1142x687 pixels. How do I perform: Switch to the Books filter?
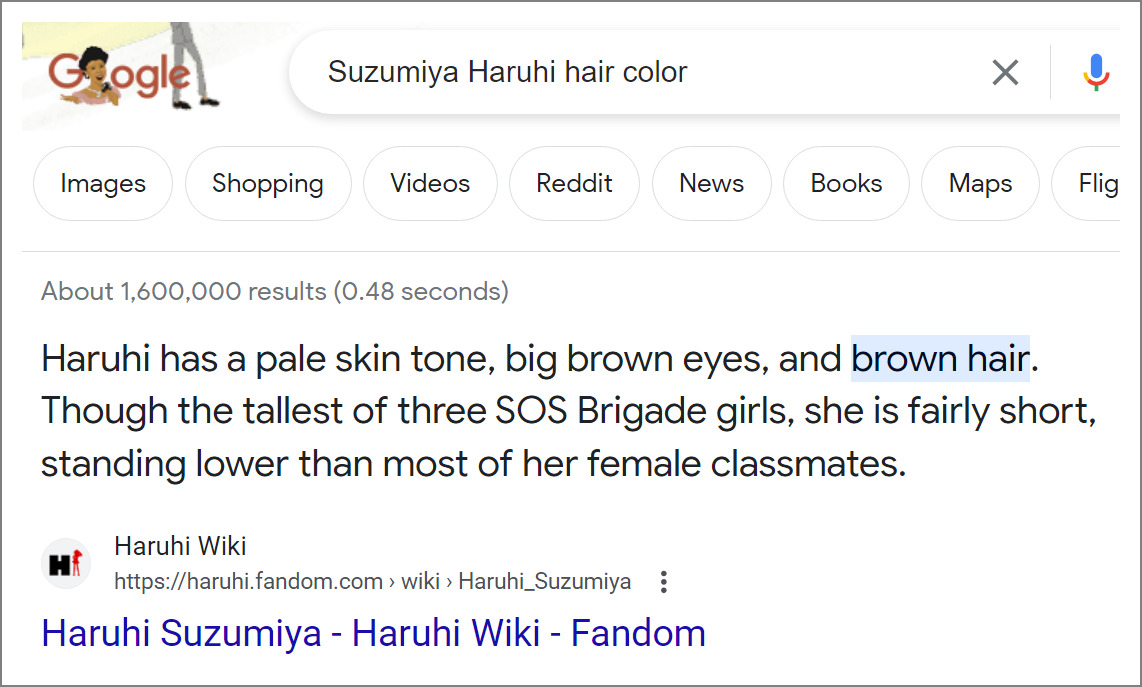(x=846, y=184)
